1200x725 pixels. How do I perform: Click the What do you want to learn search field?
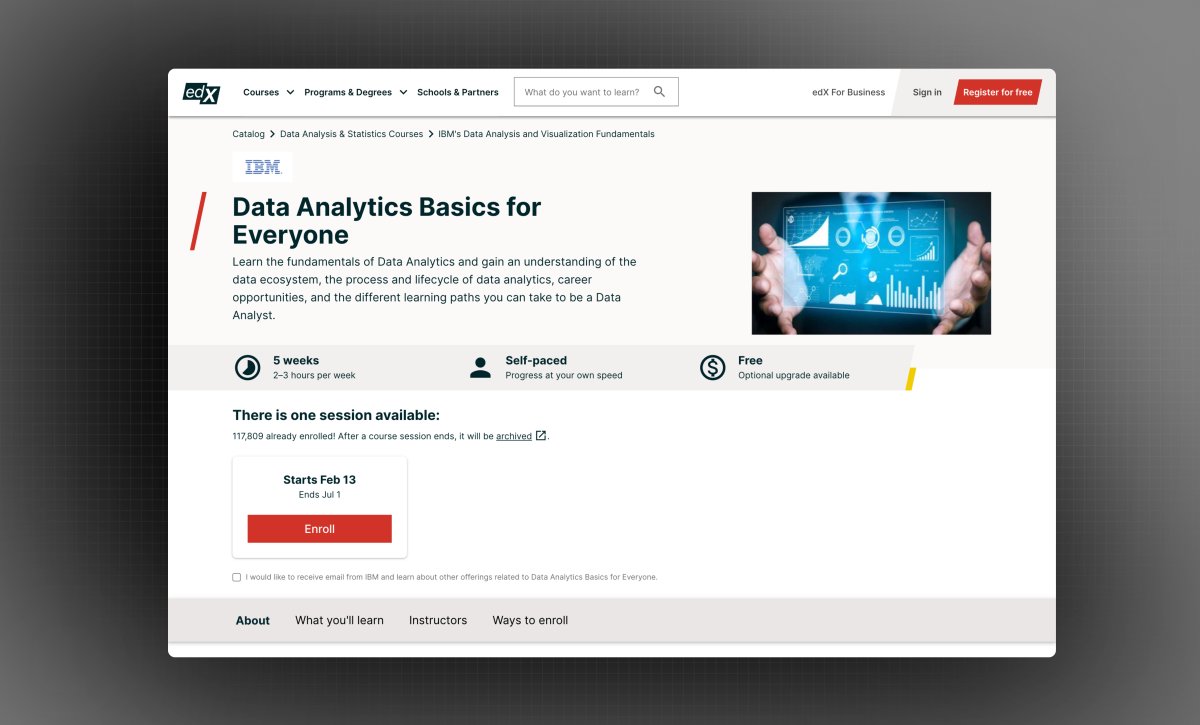pos(580,91)
